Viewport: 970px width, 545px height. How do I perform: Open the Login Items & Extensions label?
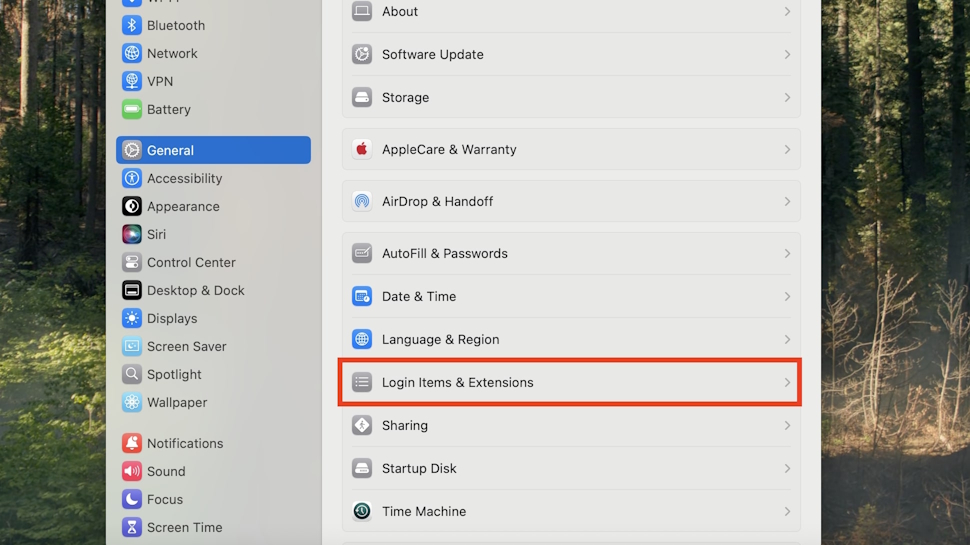pos(457,382)
